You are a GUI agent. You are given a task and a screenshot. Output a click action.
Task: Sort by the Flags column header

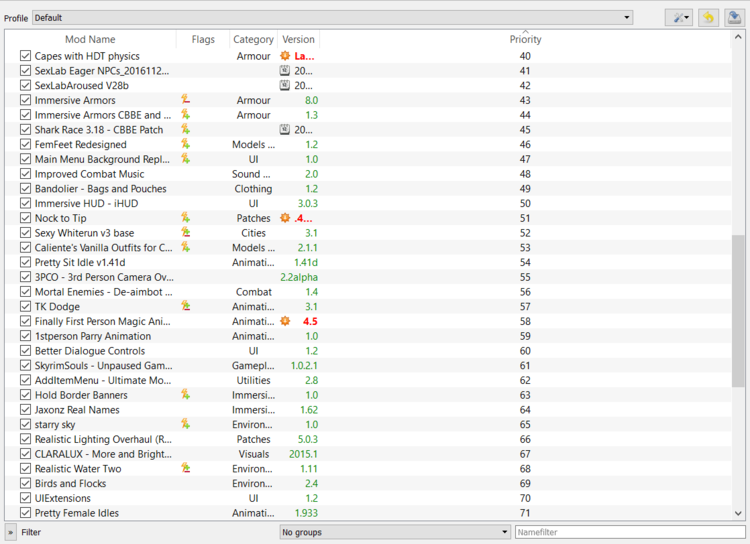click(203, 39)
